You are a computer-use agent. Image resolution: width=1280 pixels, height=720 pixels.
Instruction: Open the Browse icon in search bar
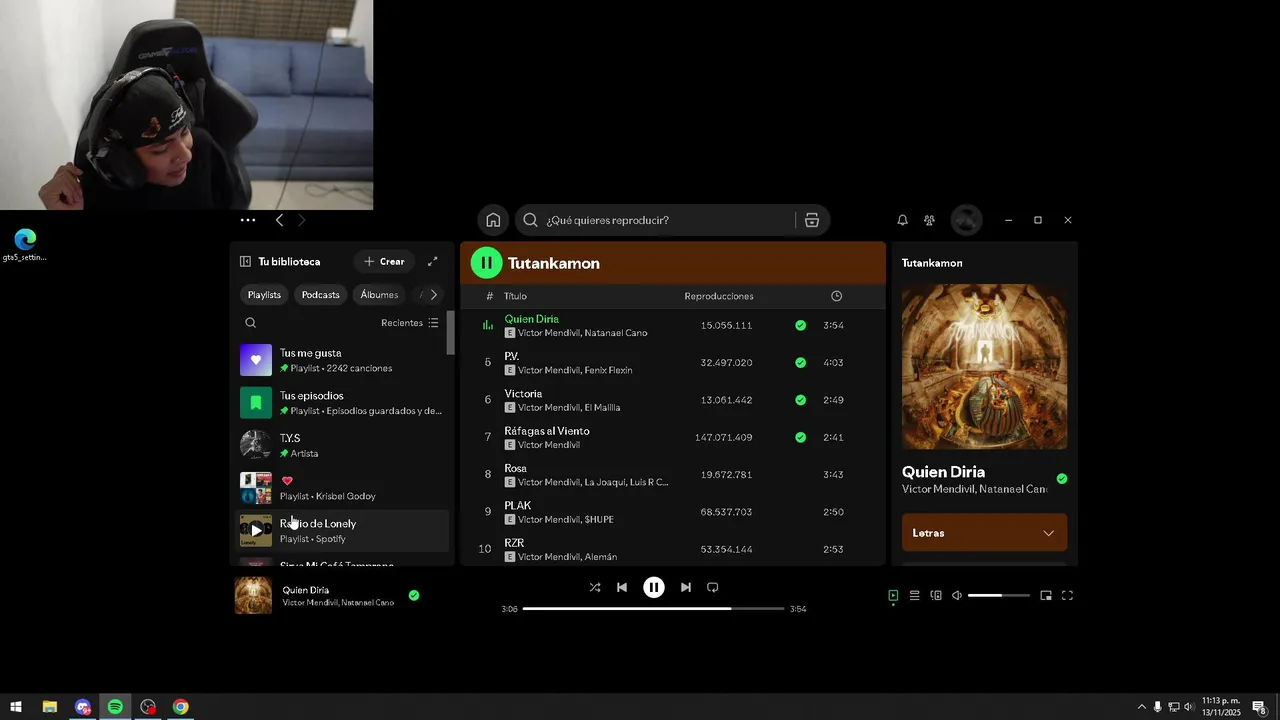click(812, 220)
